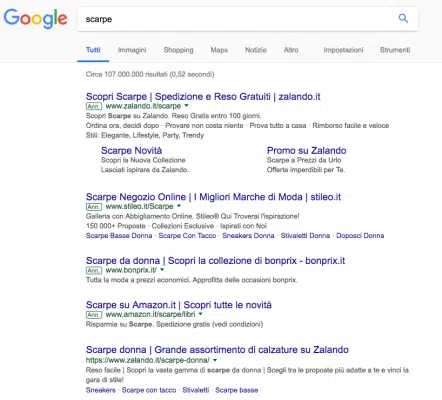Open the Scarpe Novità sitelink
The height and width of the screenshot is (400, 442).
point(132,150)
